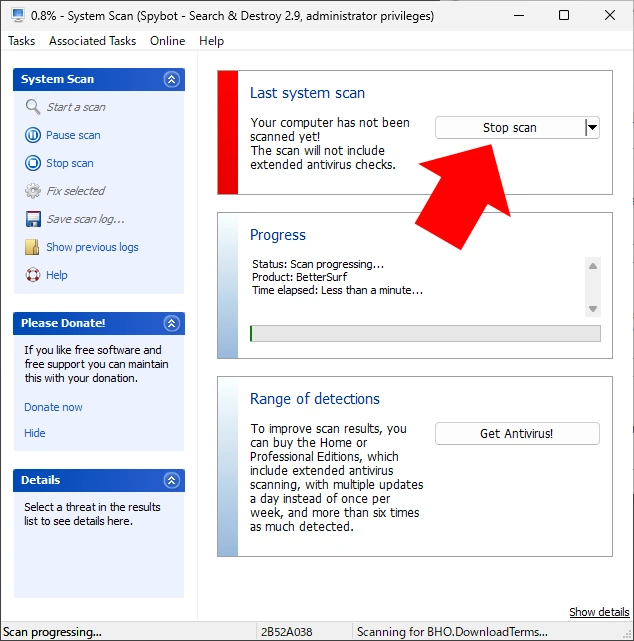This screenshot has width=634, height=641.
Task: Open the Tasks menu
Action: (22, 41)
